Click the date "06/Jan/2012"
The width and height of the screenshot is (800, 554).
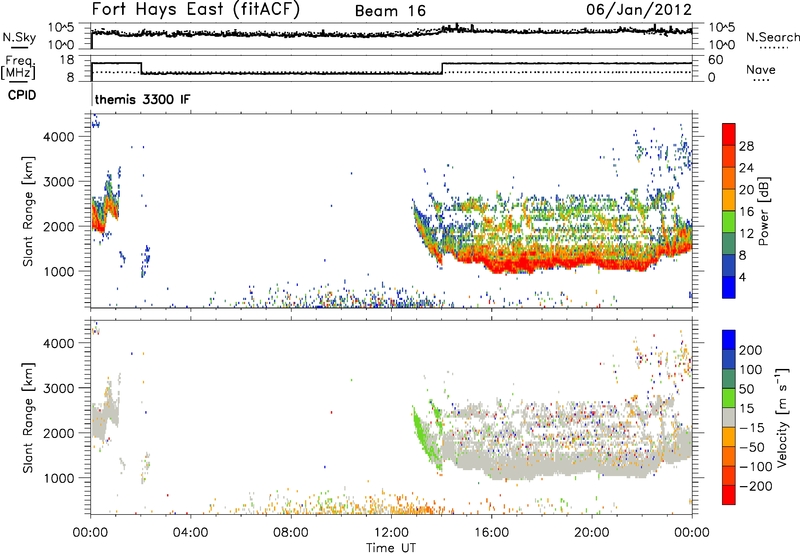(x=639, y=10)
